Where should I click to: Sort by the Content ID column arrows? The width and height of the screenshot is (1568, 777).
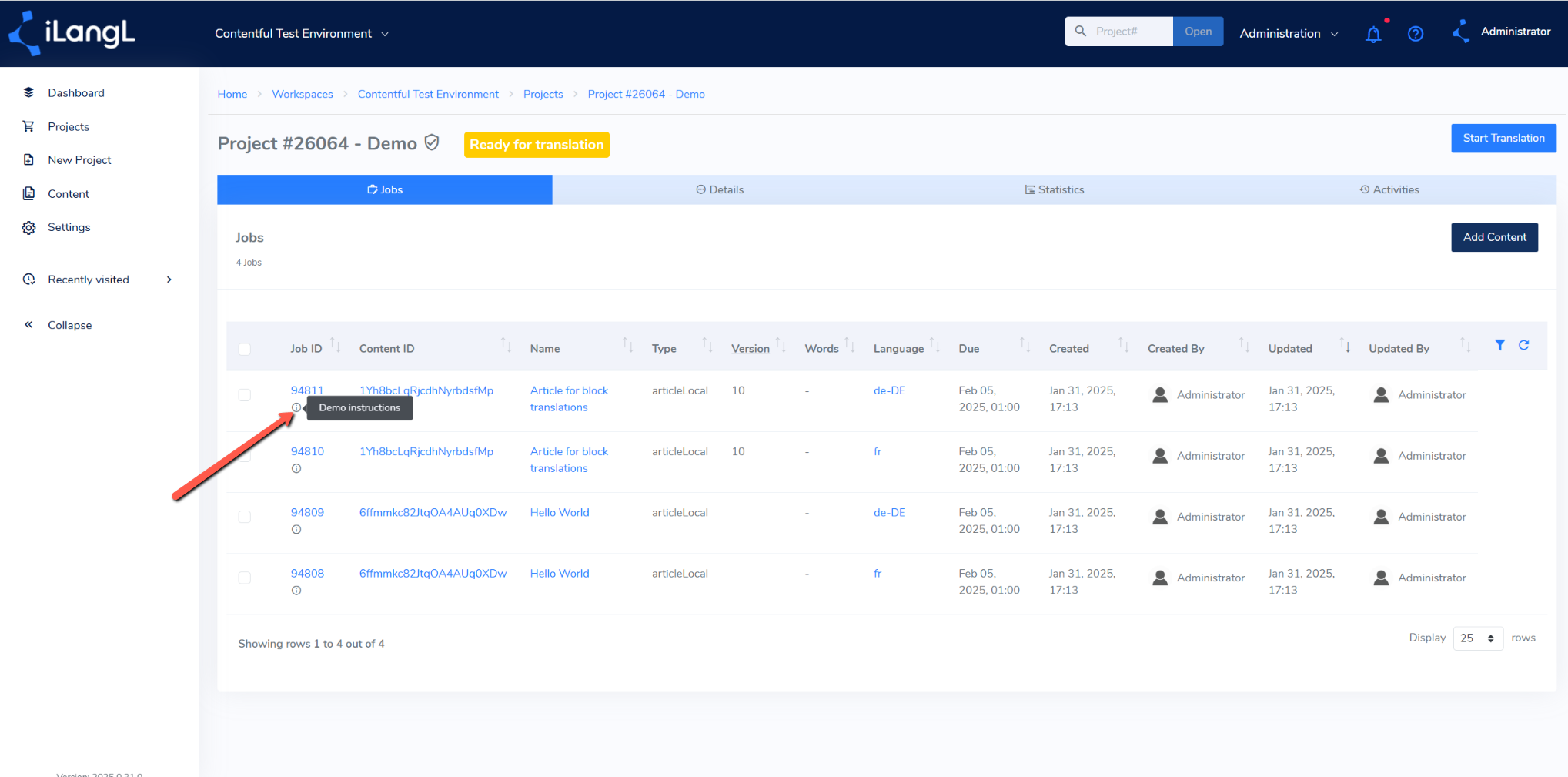click(x=506, y=344)
